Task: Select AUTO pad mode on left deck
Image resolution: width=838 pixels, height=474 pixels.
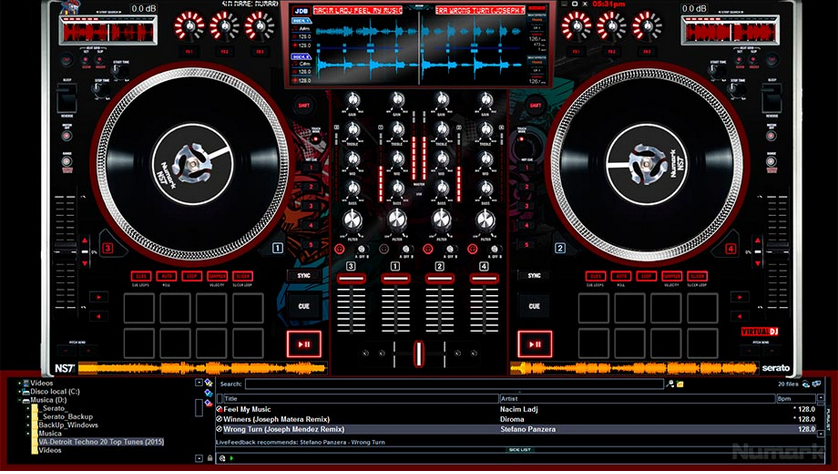Action: pos(166,276)
